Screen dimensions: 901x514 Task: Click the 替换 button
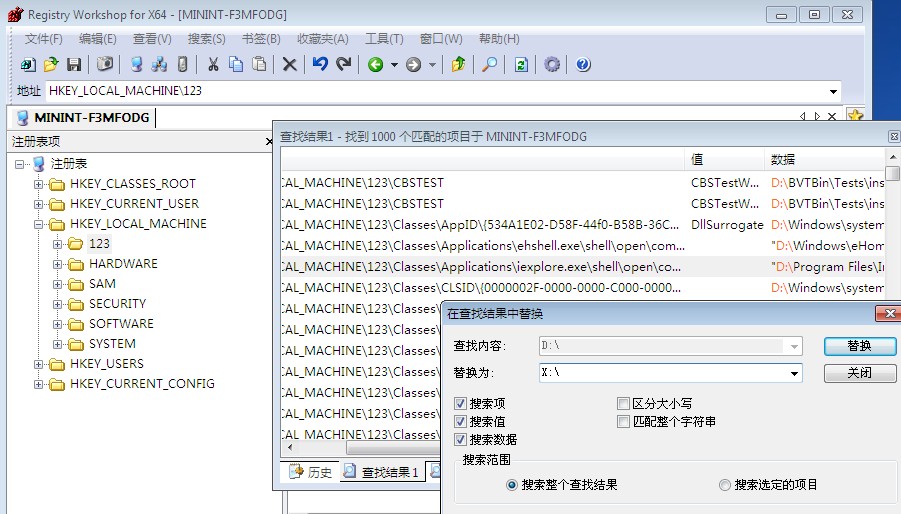pyautogui.click(x=860, y=346)
